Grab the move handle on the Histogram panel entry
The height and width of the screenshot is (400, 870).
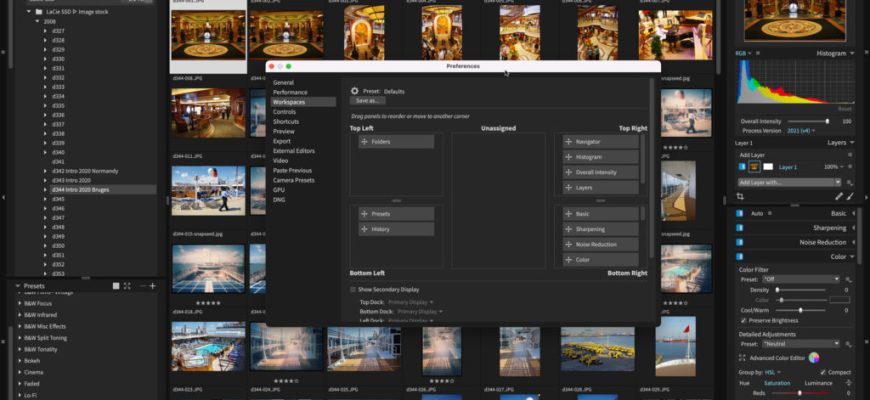(x=569, y=157)
